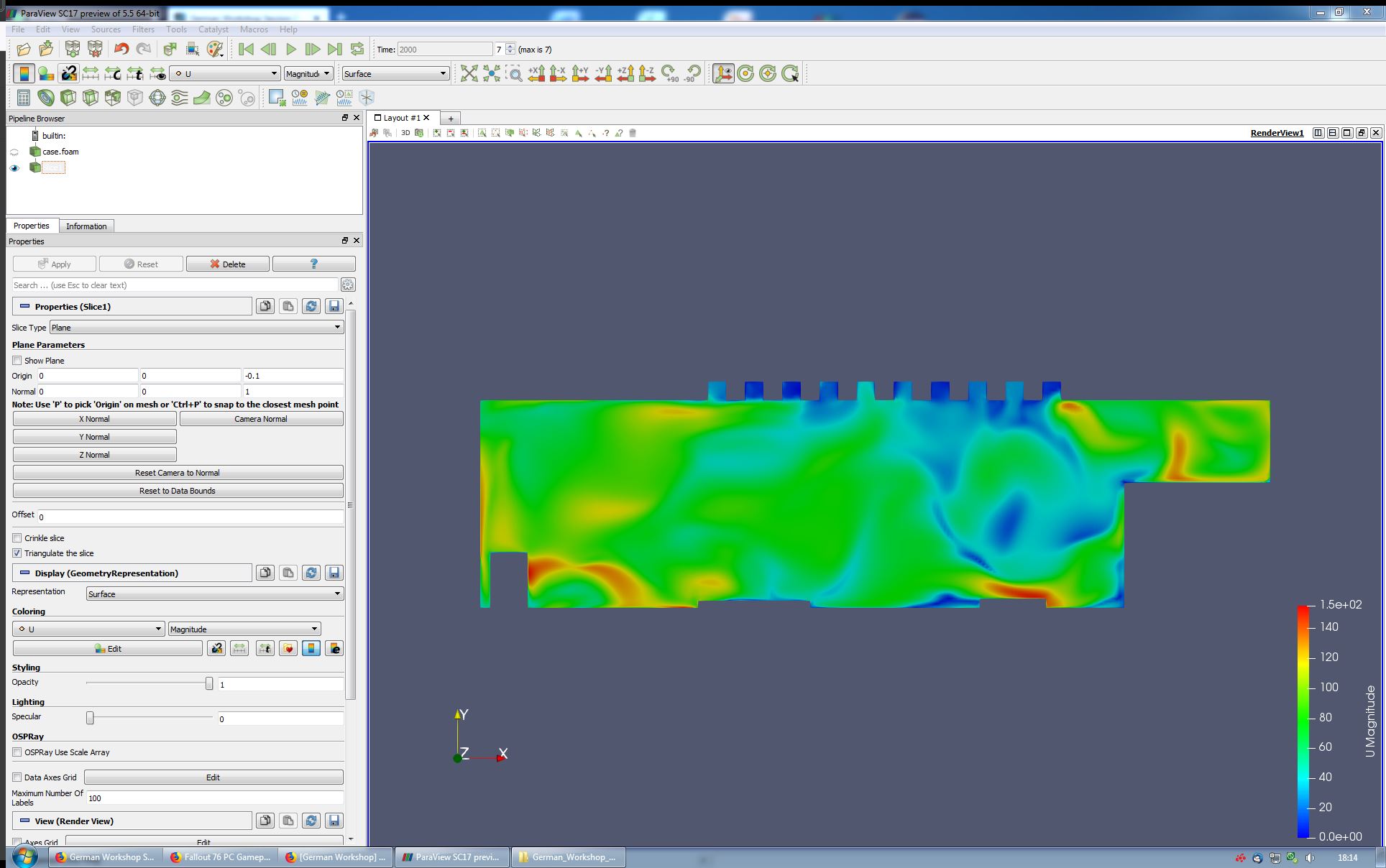Uncheck Triangulate the slice

click(17, 553)
